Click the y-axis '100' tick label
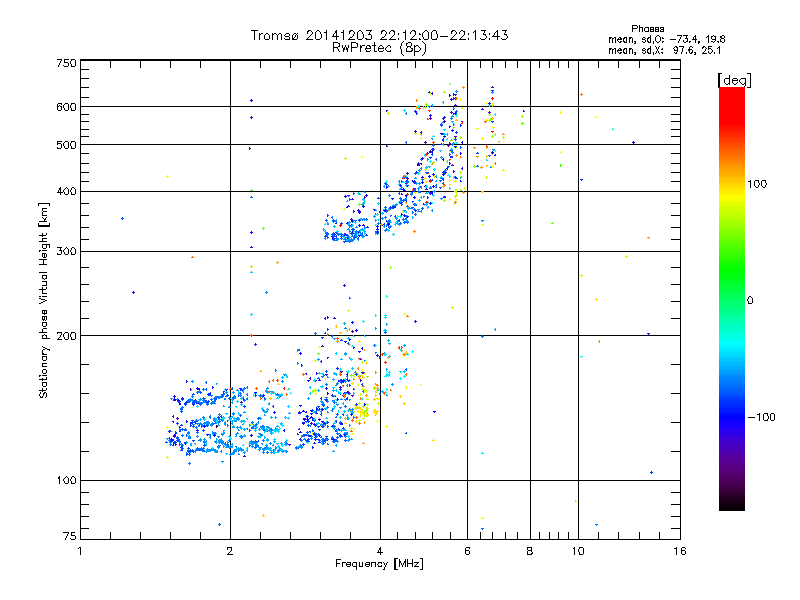The height and width of the screenshot is (600, 800). (x=66, y=481)
